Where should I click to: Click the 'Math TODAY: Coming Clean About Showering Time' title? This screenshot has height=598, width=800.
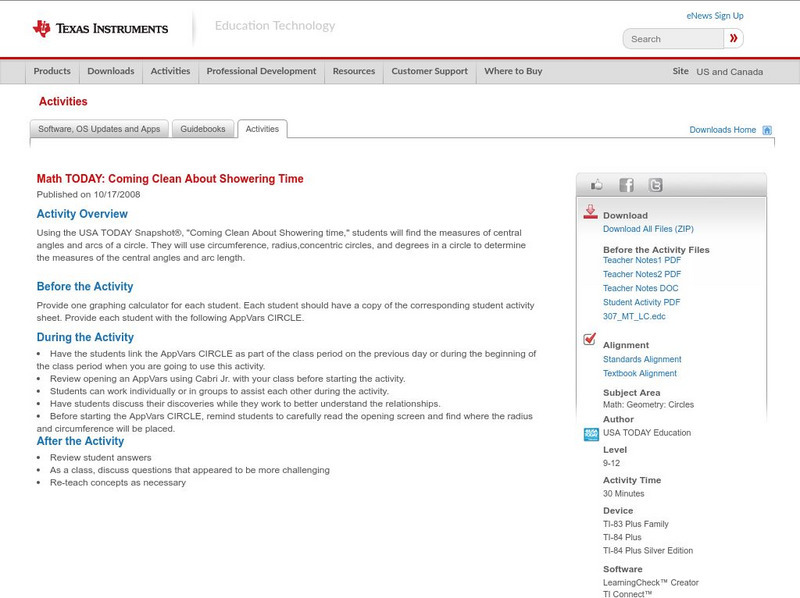pyautogui.click(x=170, y=179)
